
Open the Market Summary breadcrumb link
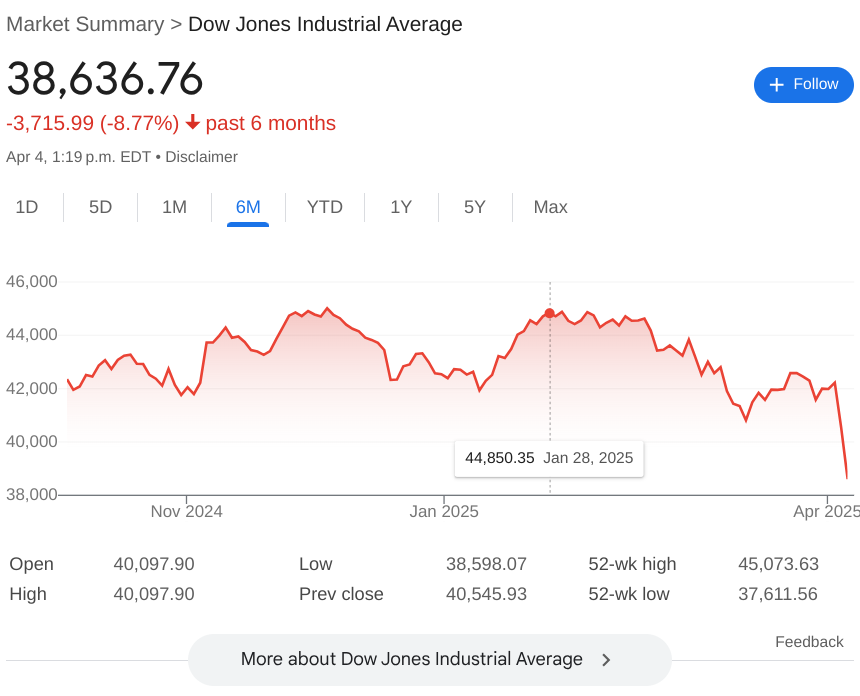point(85,24)
